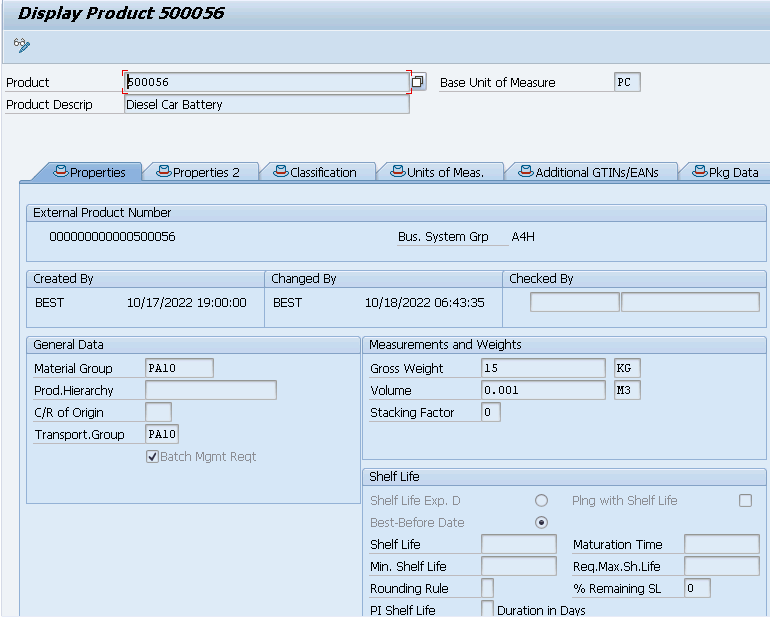Click the Material Group field PA10
770x620 pixels.
point(179,368)
